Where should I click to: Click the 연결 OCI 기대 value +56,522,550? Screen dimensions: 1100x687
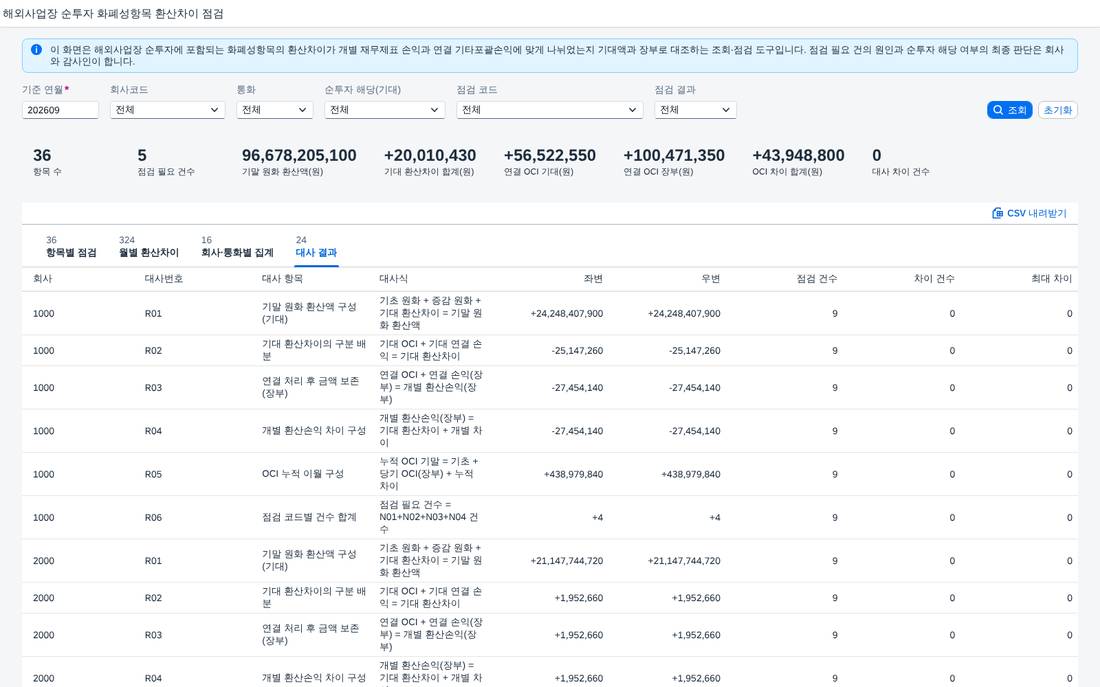550,155
